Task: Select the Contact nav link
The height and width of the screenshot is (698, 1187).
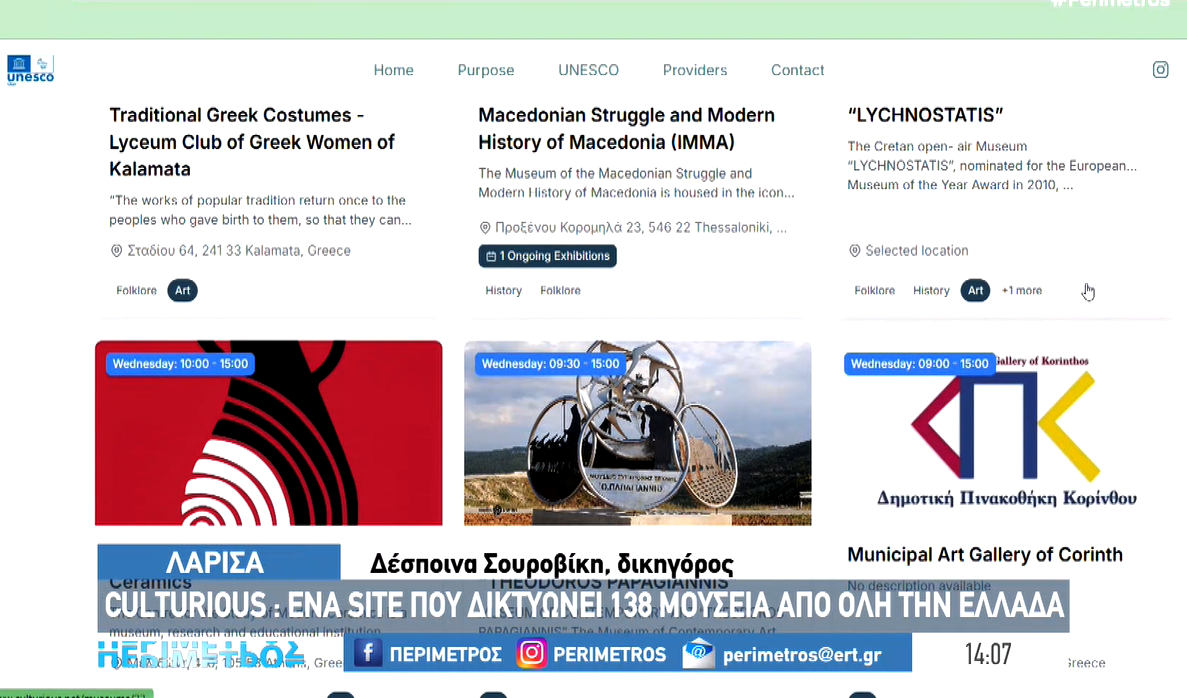Action: click(797, 70)
